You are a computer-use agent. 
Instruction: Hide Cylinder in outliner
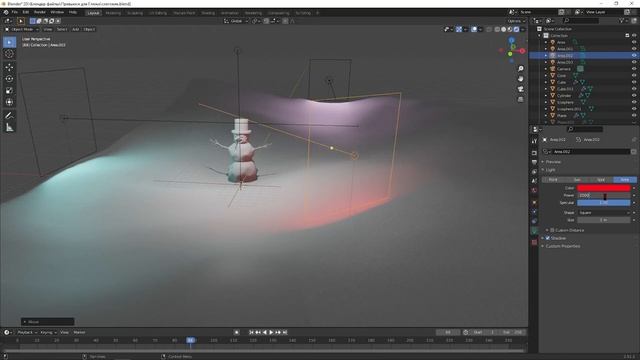pos(634,96)
